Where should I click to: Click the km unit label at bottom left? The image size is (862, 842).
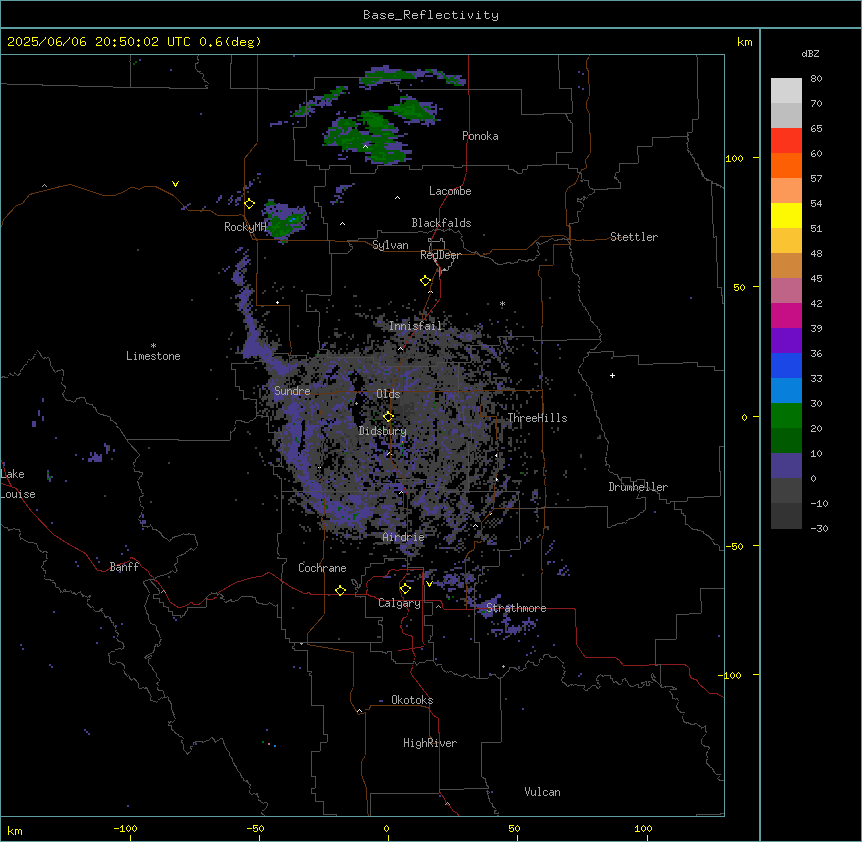point(15,830)
